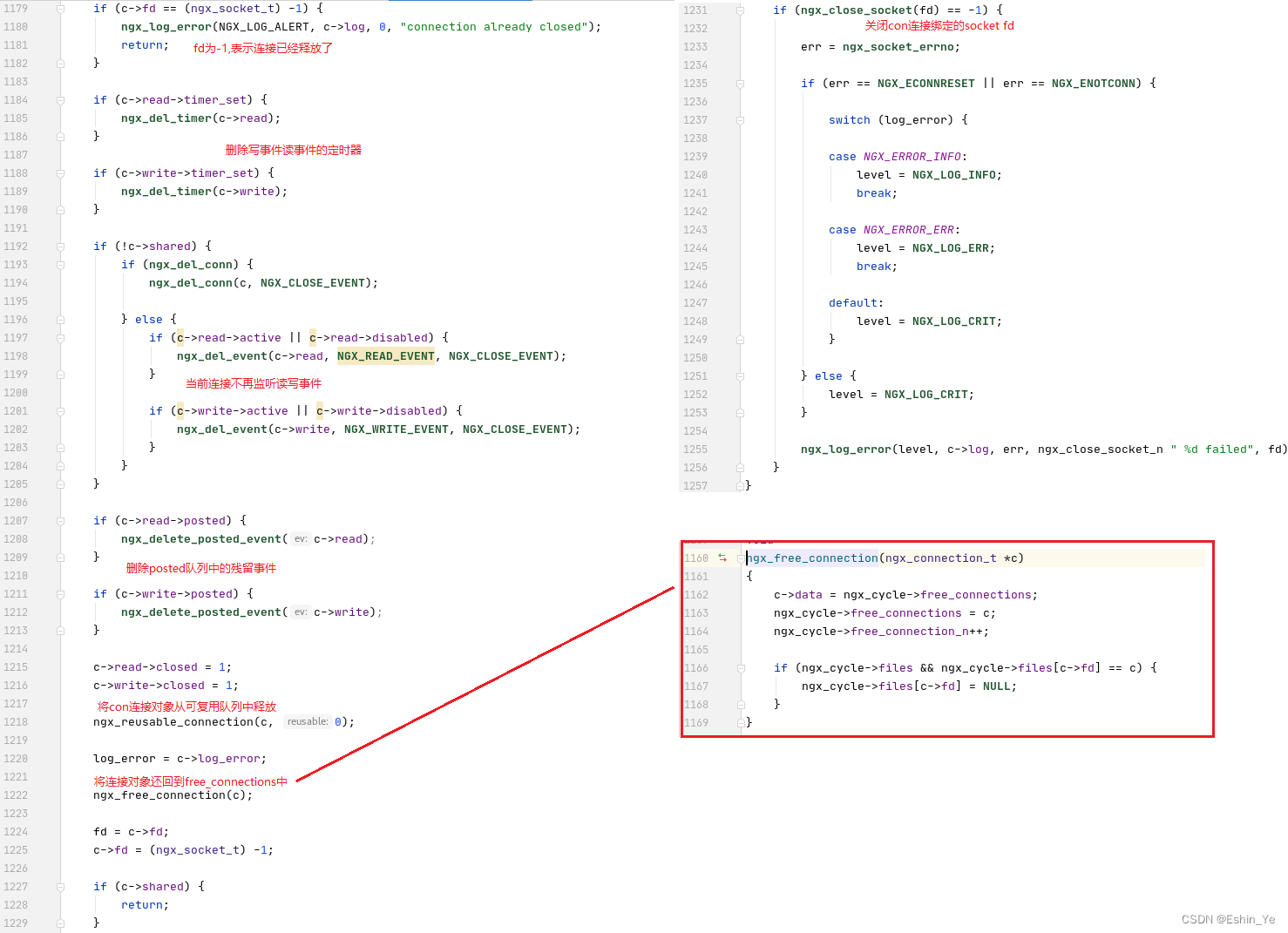Collapse the ngx_free_connection function fold at line 1160
The width and height of the screenshot is (1288, 933).
pyautogui.click(x=741, y=558)
